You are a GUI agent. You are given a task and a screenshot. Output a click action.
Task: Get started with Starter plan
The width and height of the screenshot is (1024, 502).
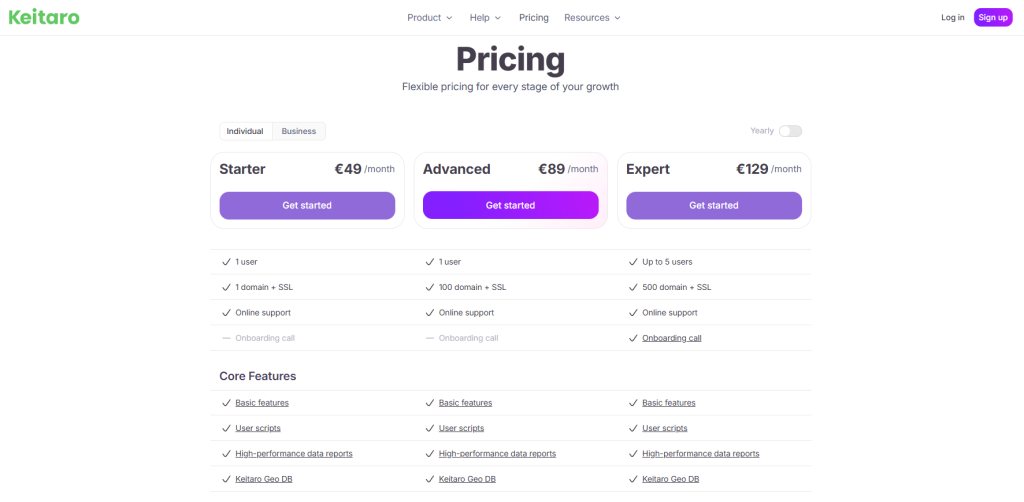point(307,205)
